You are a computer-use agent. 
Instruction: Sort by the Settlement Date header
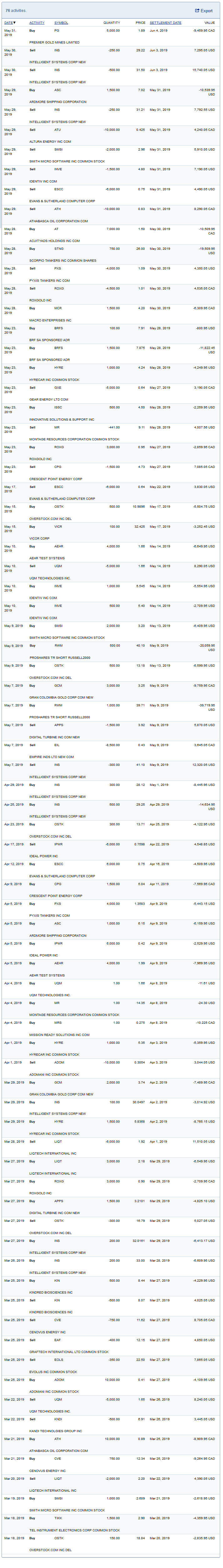[165, 23]
